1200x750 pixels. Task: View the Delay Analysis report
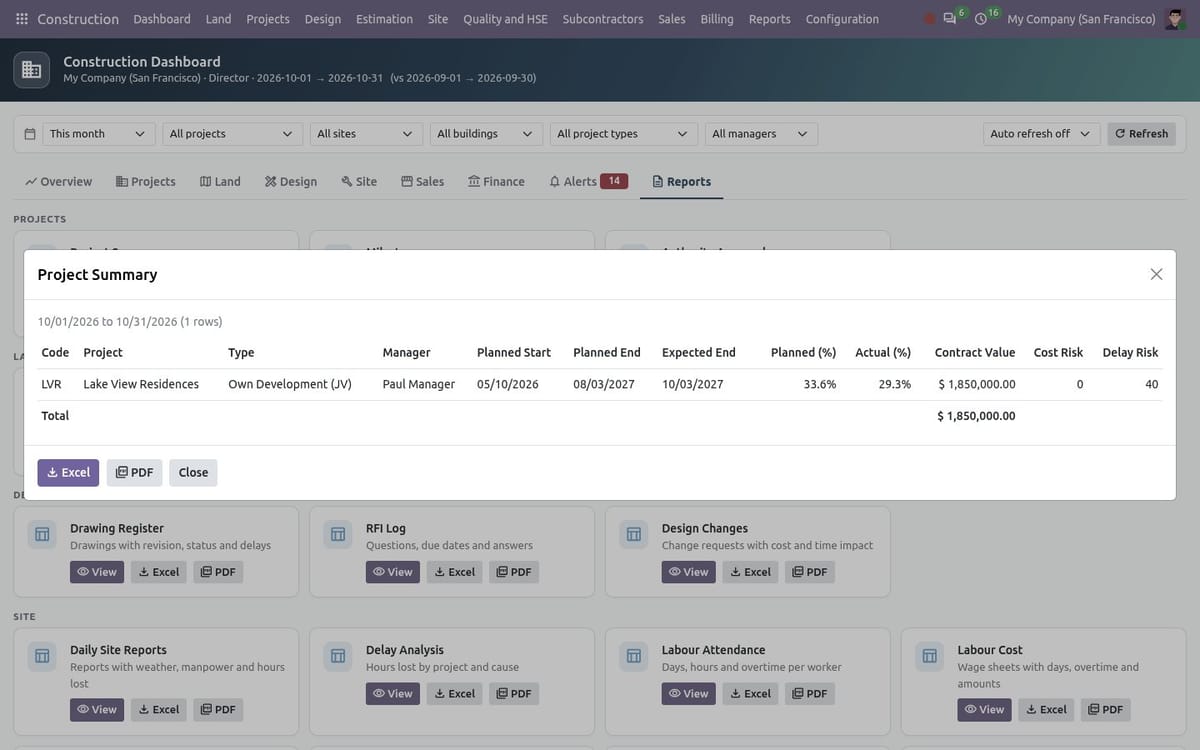[x=393, y=694]
